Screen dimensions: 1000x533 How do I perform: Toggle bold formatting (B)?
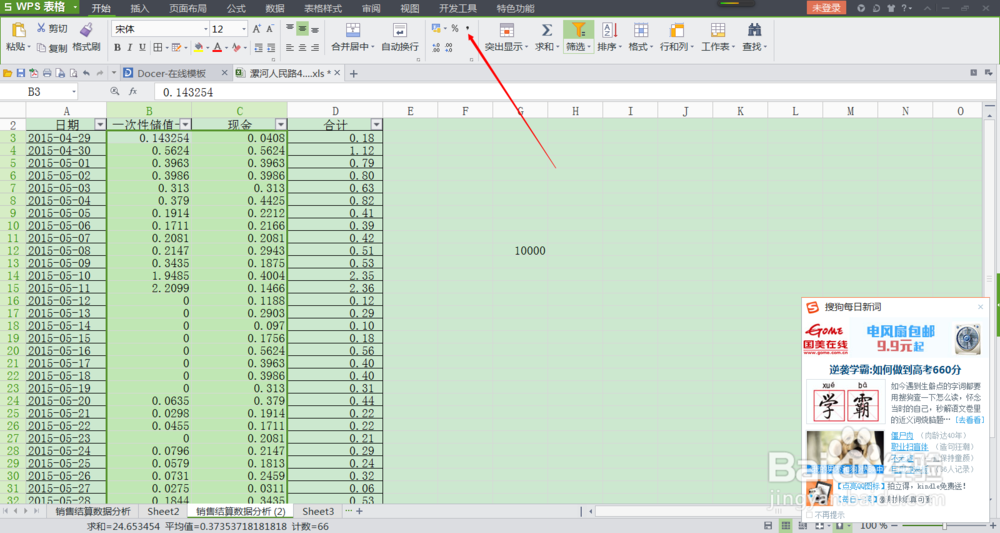tap(117, 48)
